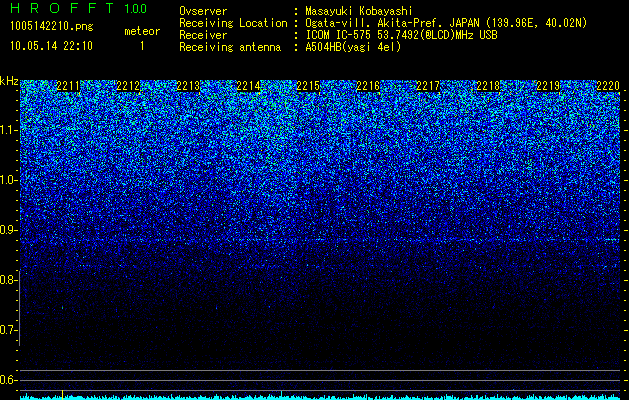This screenshot has width=629, height=400.
Task: Click observer name Masayuki Kobayashi
Action: click(359, 11)
